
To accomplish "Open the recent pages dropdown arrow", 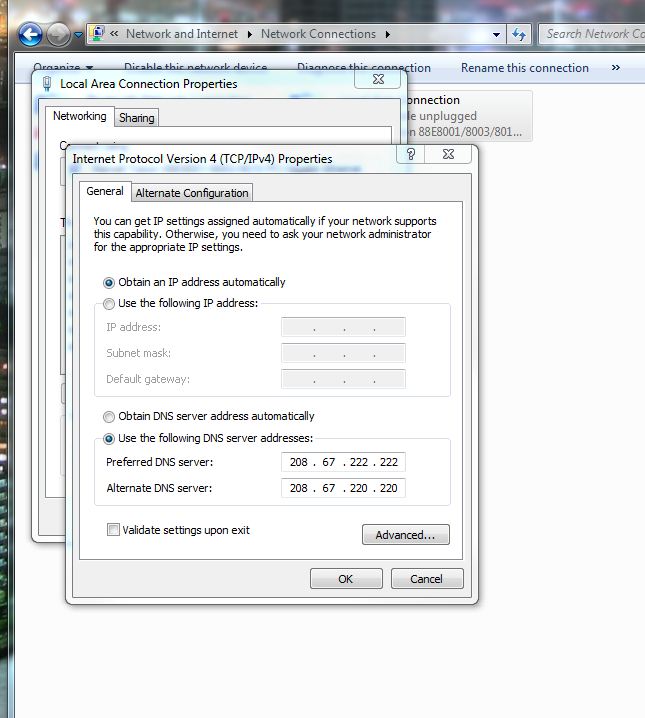I will (78, 35).
